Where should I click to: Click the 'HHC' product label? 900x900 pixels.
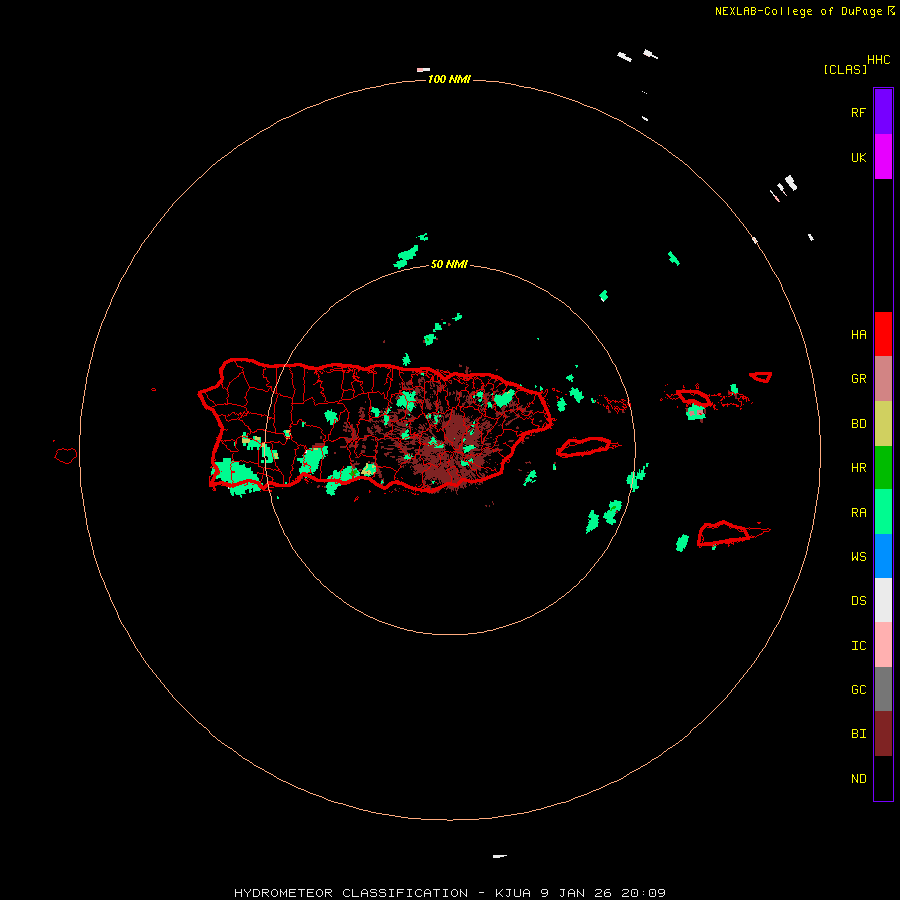(879, 60)
